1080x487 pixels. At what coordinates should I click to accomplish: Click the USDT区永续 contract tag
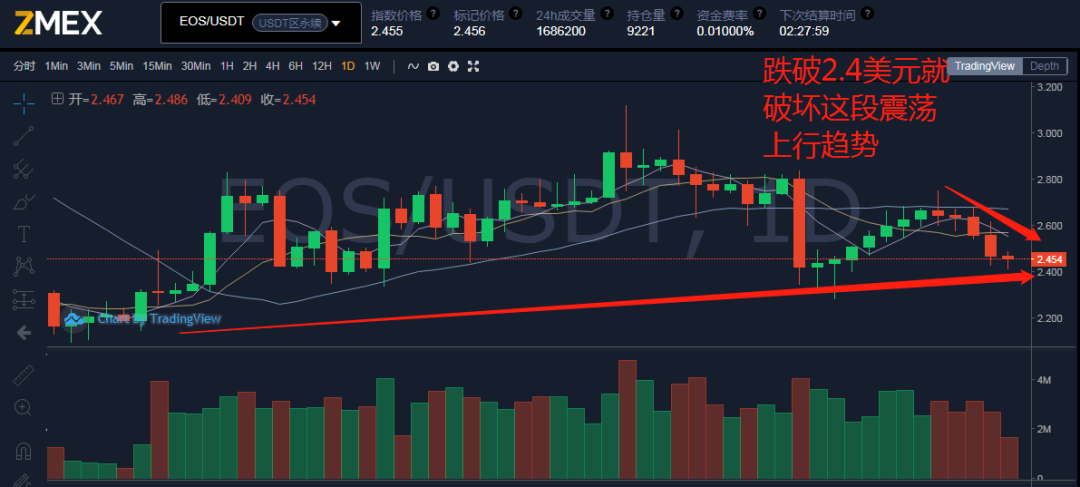290,23
